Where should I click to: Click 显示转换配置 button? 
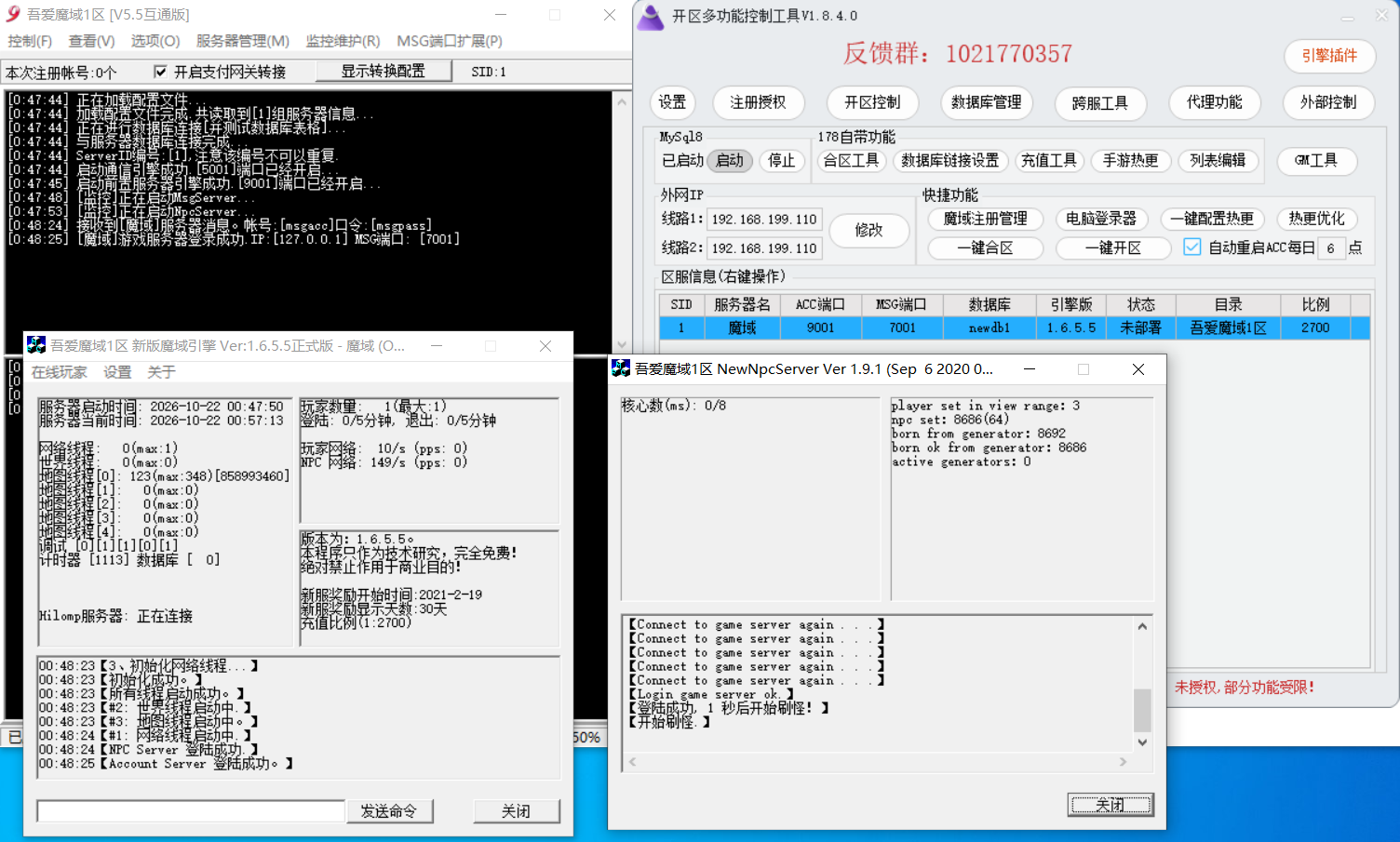[x=384, y=72]
